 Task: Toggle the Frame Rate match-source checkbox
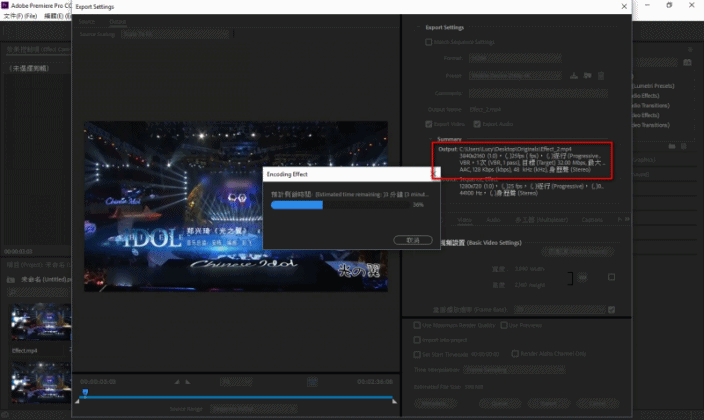[x=611, y=309]
